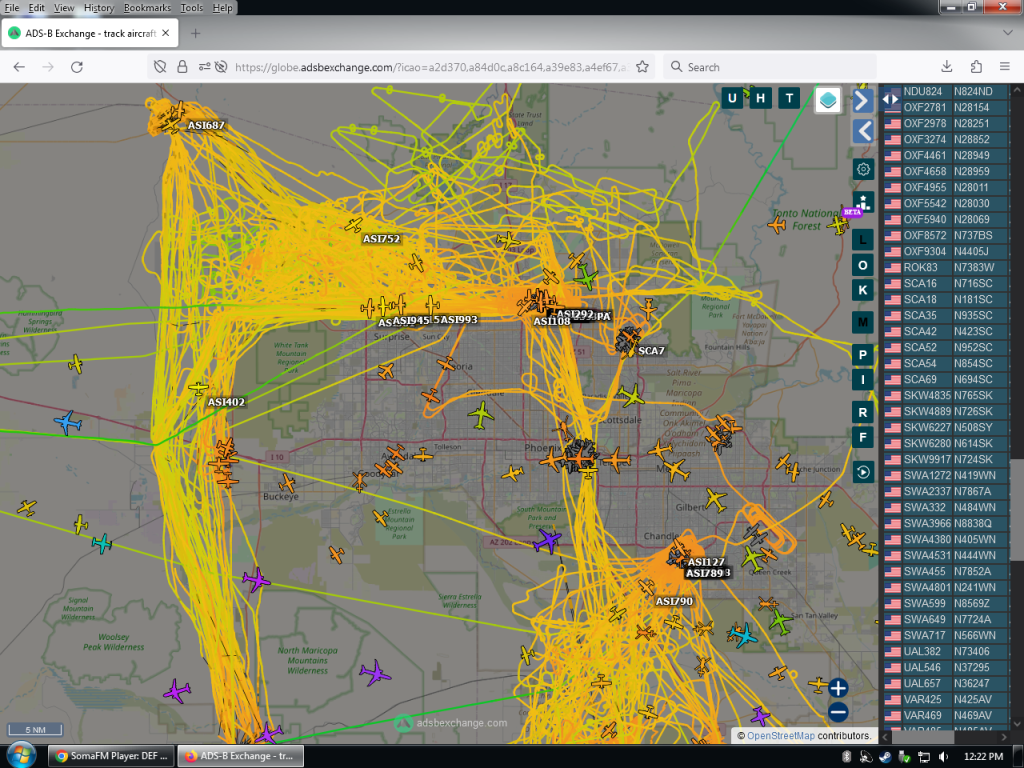Go back one page in Firefox
The width and height of the screenshot is (1024, 768).
click(19, 67)
